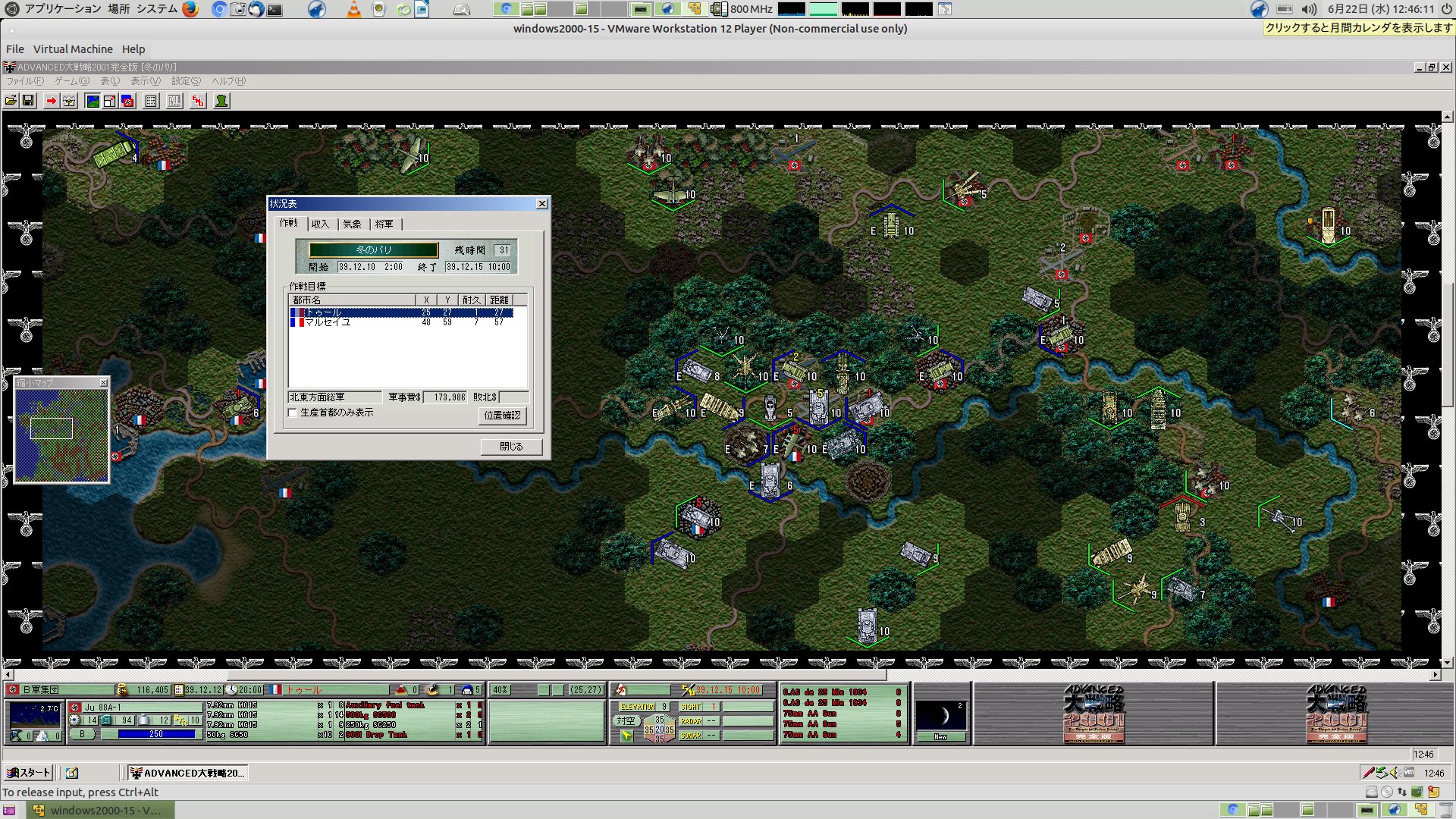Click the save floppy disk toolbar icon

point(28,101)
